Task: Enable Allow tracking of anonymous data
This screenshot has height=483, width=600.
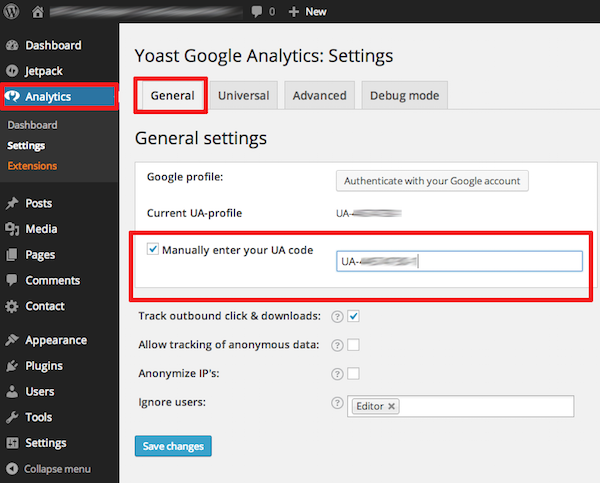Action: coord(353,345)
